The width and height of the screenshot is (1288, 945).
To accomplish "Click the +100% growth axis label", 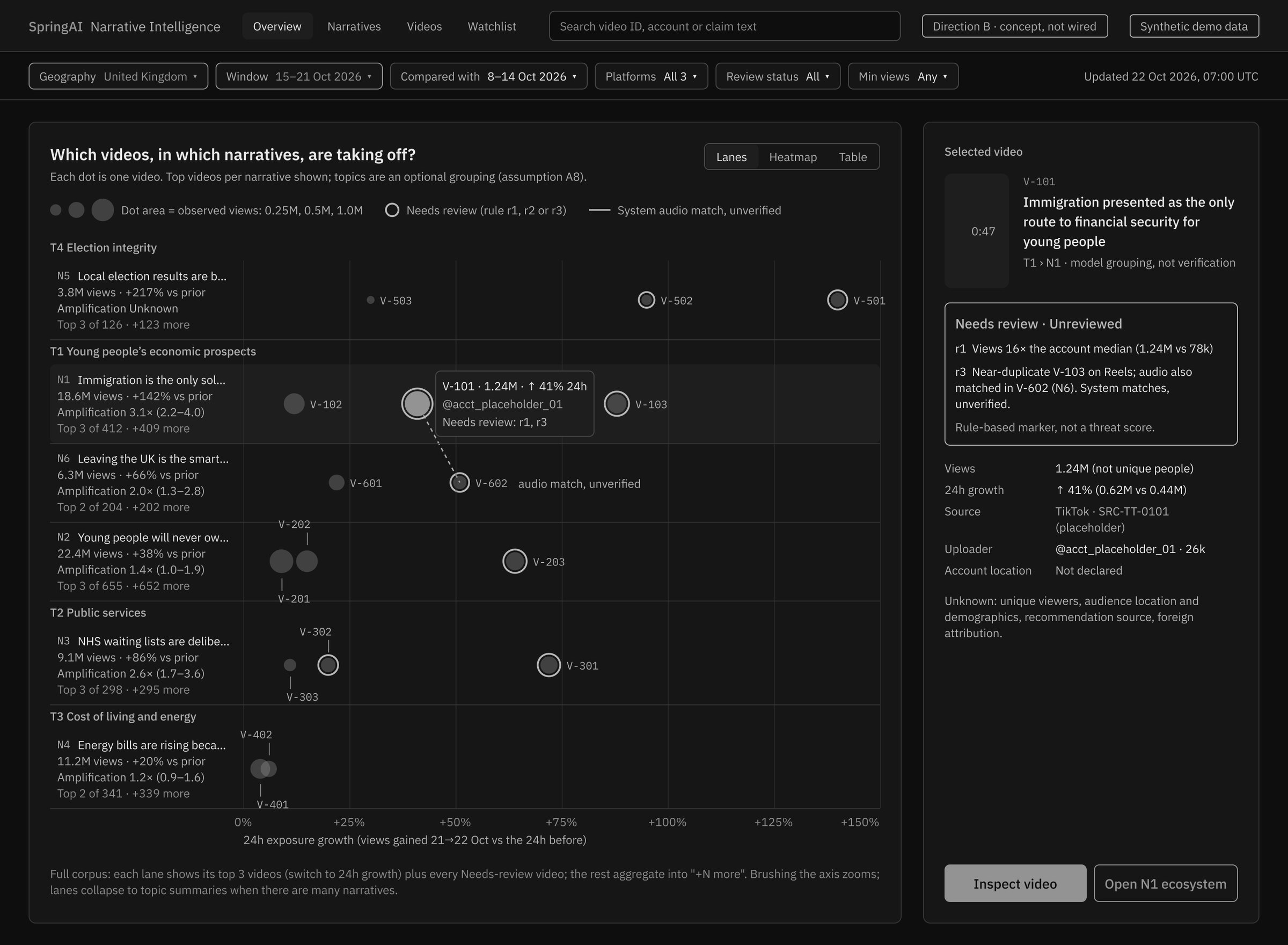I will coord(667,822).
